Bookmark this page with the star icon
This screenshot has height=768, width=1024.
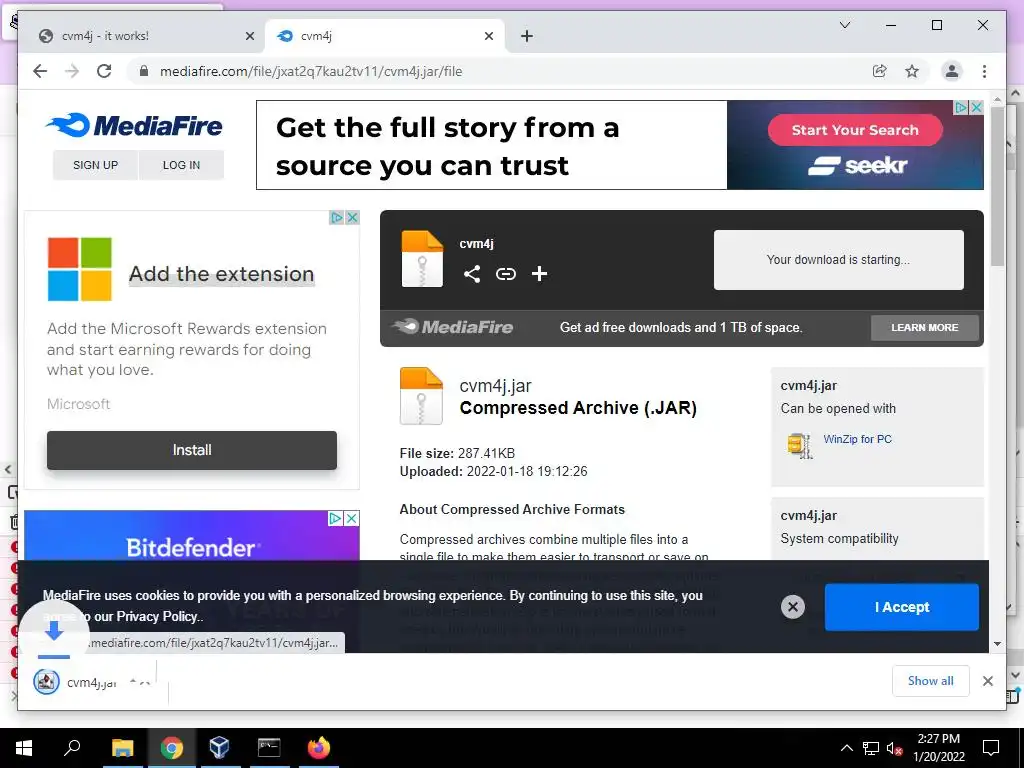click(912, 71)
